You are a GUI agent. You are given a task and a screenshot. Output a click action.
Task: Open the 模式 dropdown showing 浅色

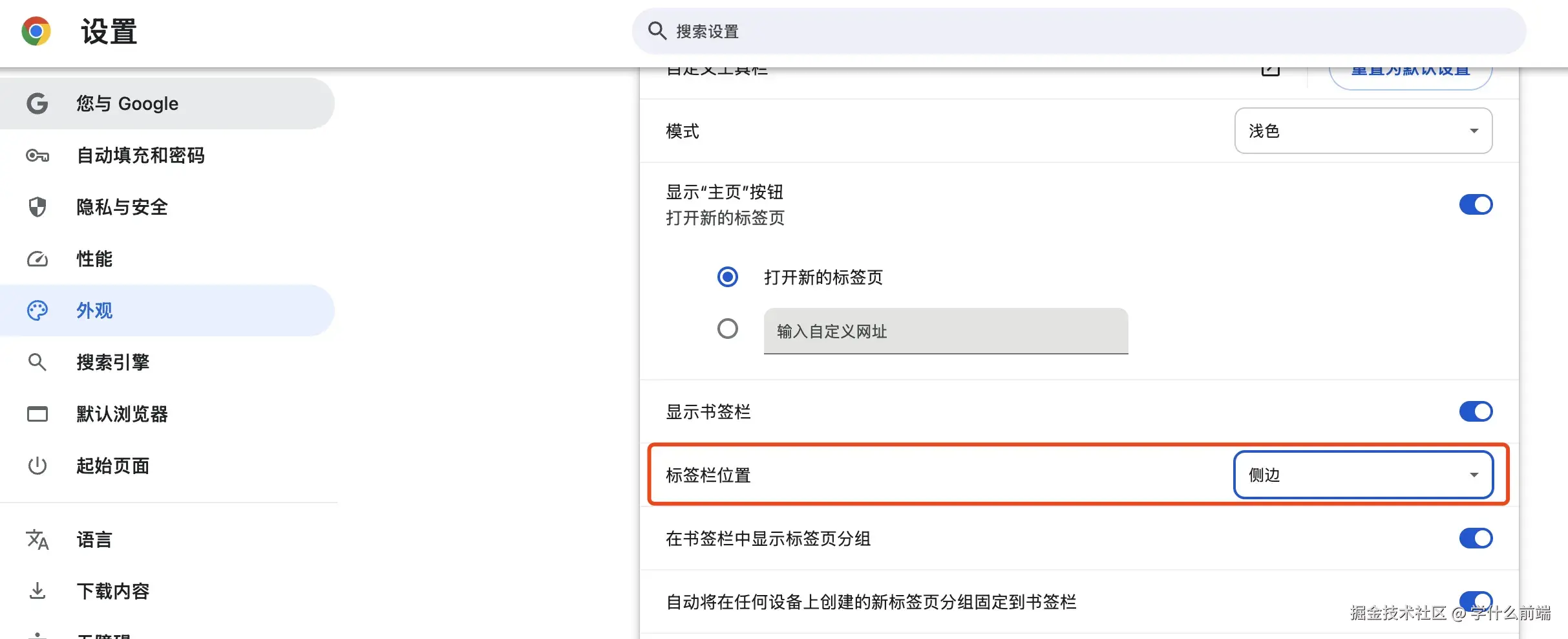[1362, 131]
